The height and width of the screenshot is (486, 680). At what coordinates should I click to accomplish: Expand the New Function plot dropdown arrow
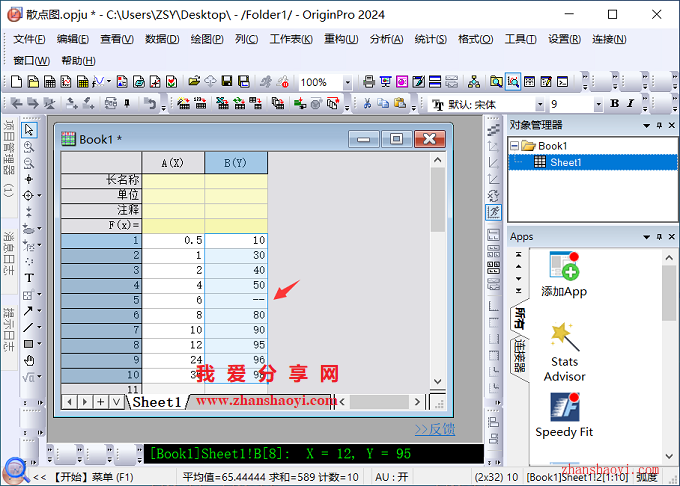[x=108, y=82]
